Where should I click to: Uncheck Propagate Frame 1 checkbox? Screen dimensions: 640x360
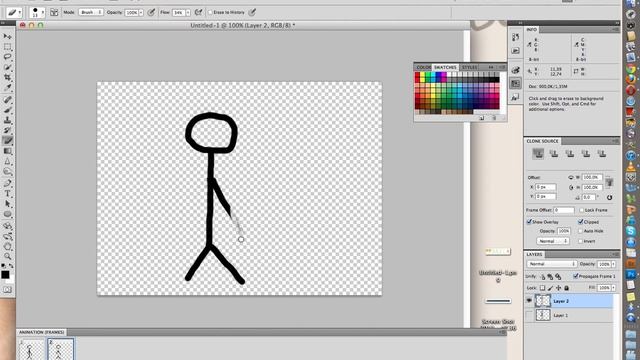pyautogui.click(x=576, y=276)
